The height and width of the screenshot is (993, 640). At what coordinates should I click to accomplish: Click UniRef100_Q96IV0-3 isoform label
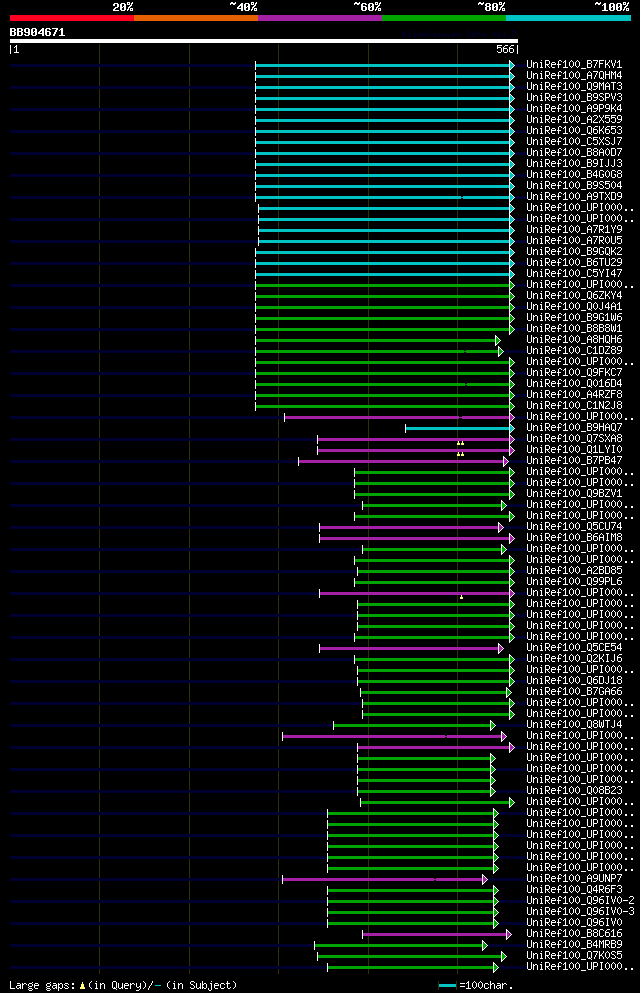tap(580, 911)
